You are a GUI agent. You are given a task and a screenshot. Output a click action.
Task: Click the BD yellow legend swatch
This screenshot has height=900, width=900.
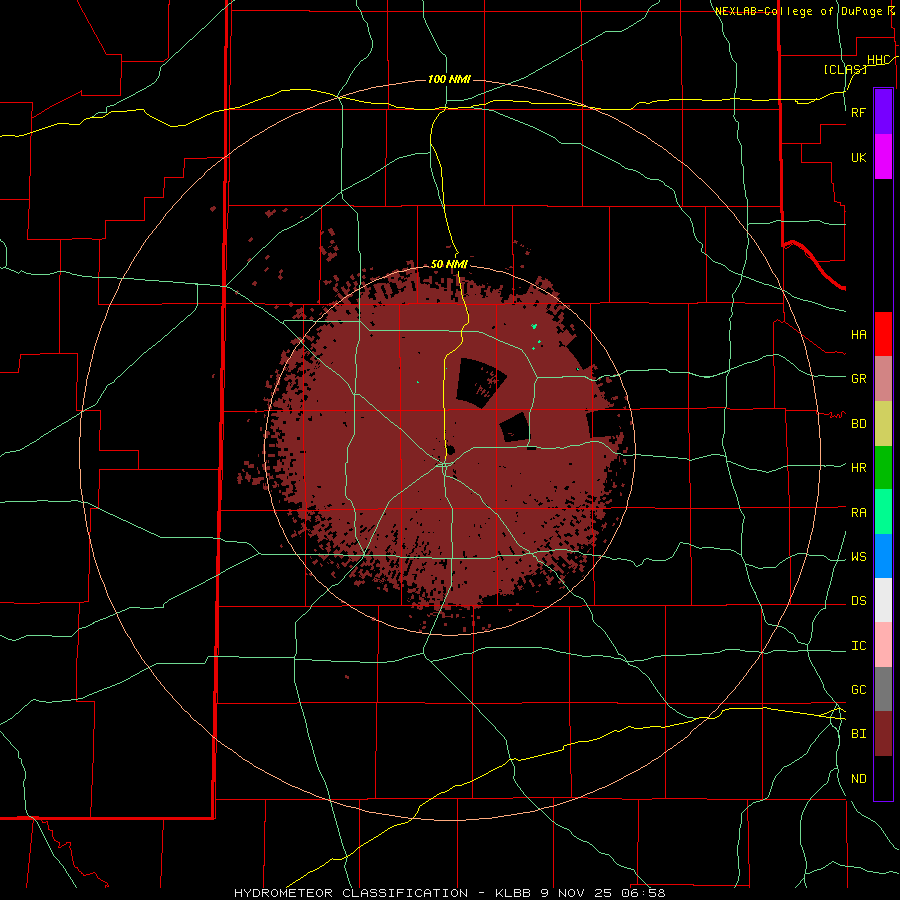coord(883,424)
